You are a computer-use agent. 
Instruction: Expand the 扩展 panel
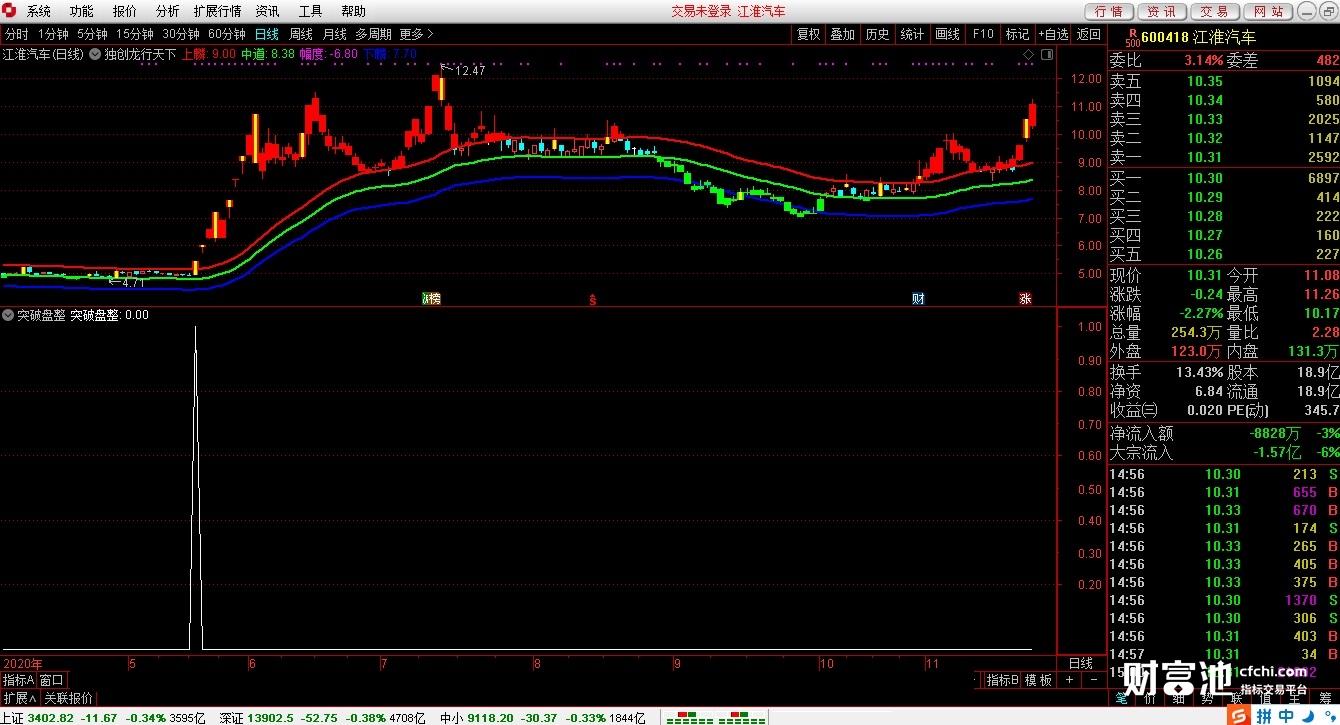click(20, 698)
